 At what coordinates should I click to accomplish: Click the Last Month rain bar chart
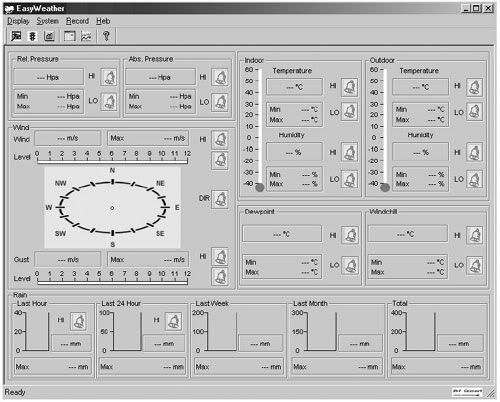(315, 331)
